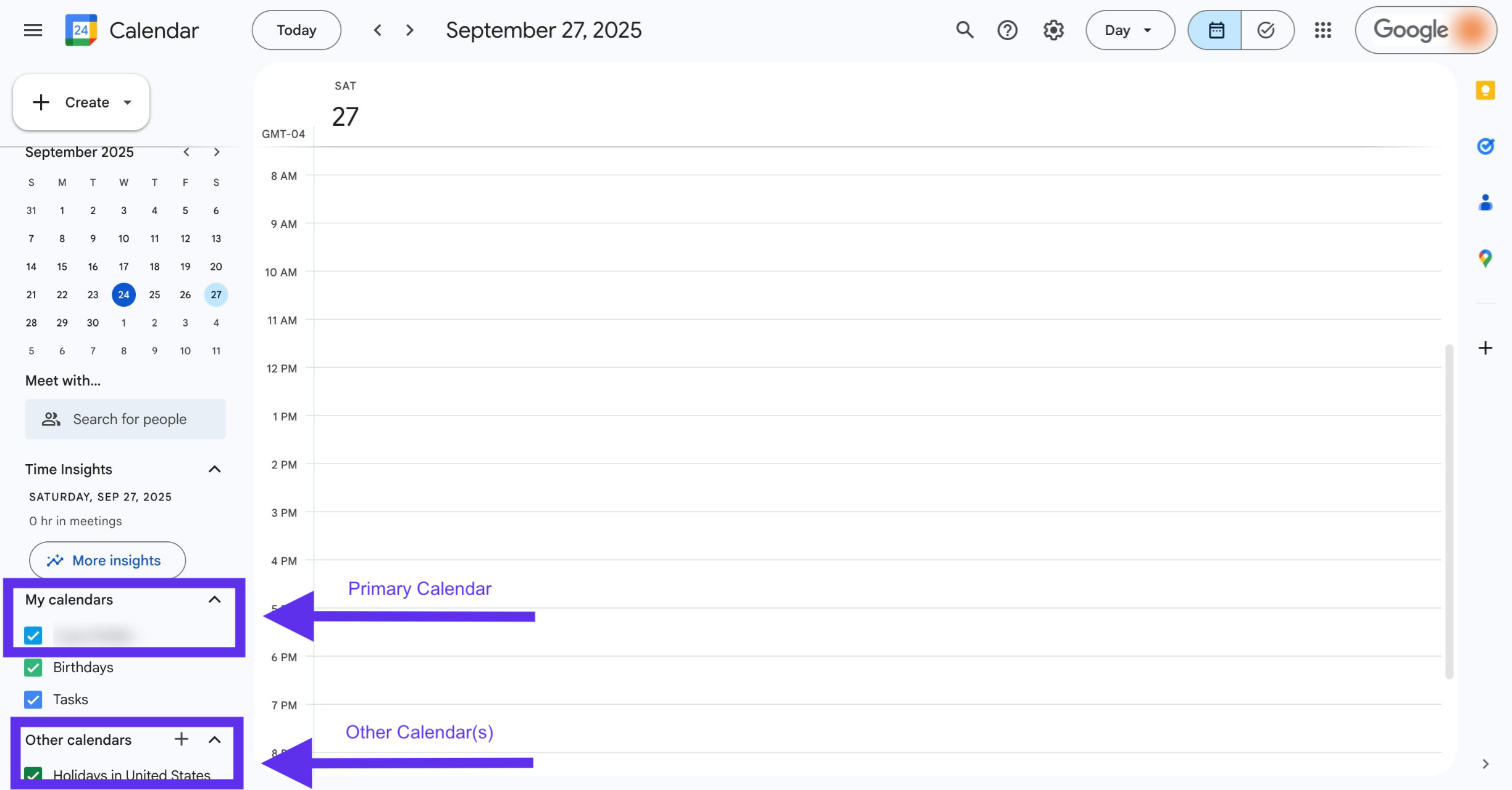Click the Today button
Viewport: 1512px width, 790px height.
tap(296, 30)
